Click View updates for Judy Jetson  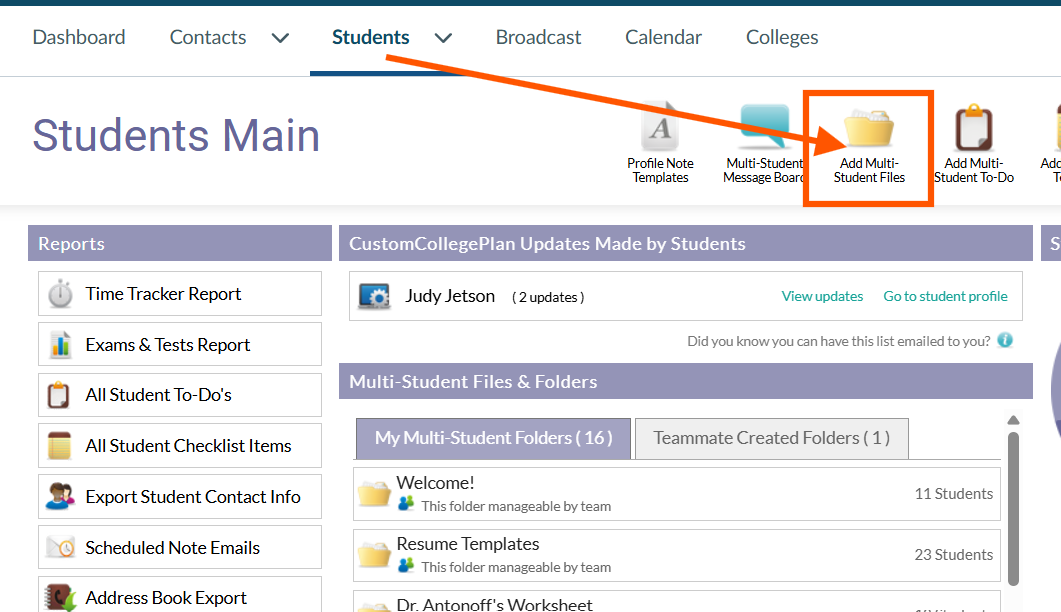click(822, 296)
